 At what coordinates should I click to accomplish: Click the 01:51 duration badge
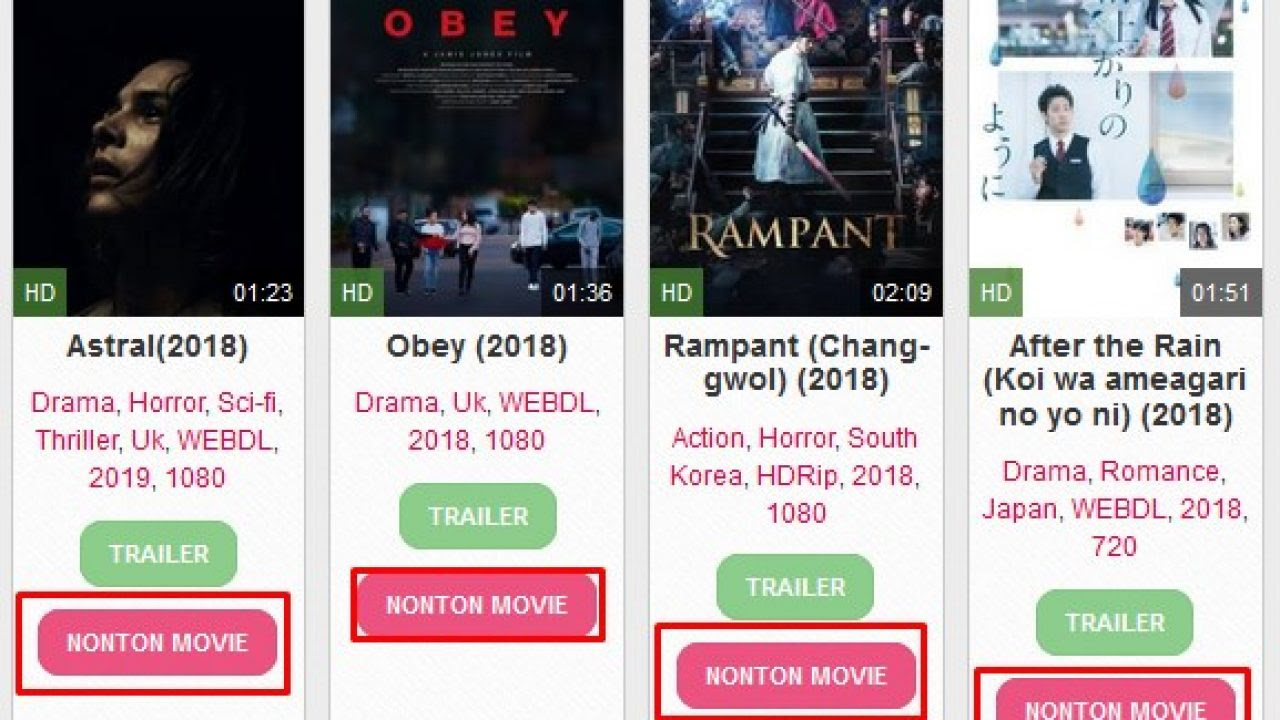point(1220,293)
